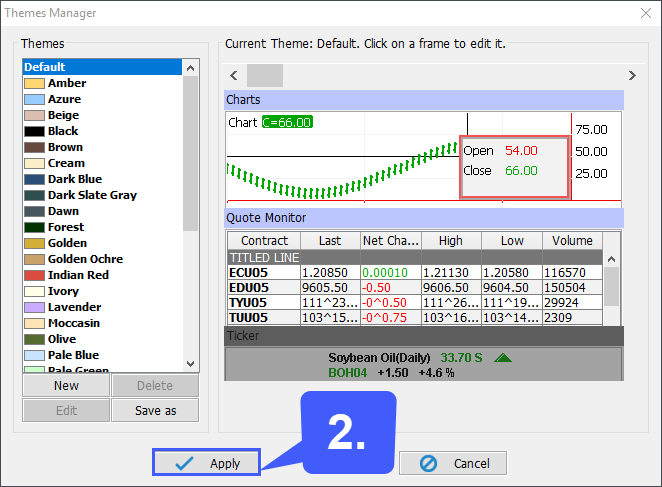
Task: Click the Charts frame header
Action: pos(424,100)
